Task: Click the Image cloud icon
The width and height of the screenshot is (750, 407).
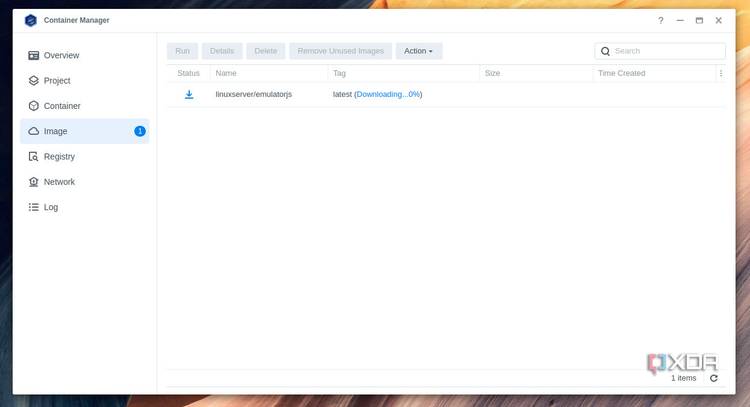Action: point(33,131)
